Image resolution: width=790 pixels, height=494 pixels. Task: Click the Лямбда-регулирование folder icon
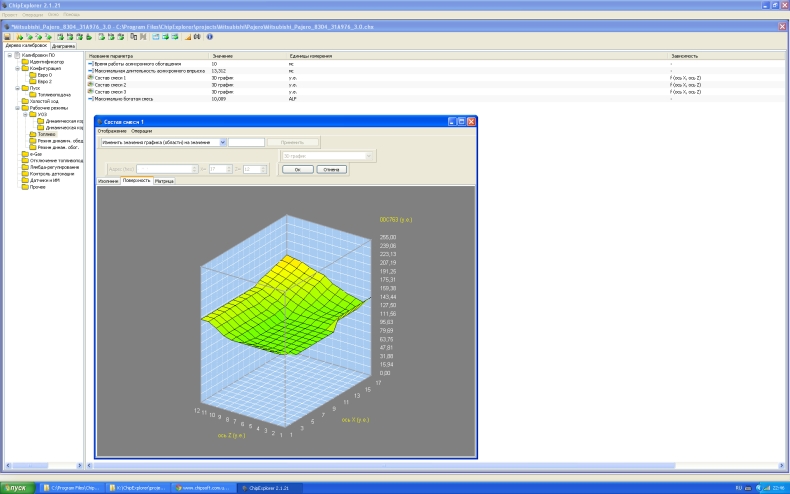pyautogui.click(x=24, y=167)
